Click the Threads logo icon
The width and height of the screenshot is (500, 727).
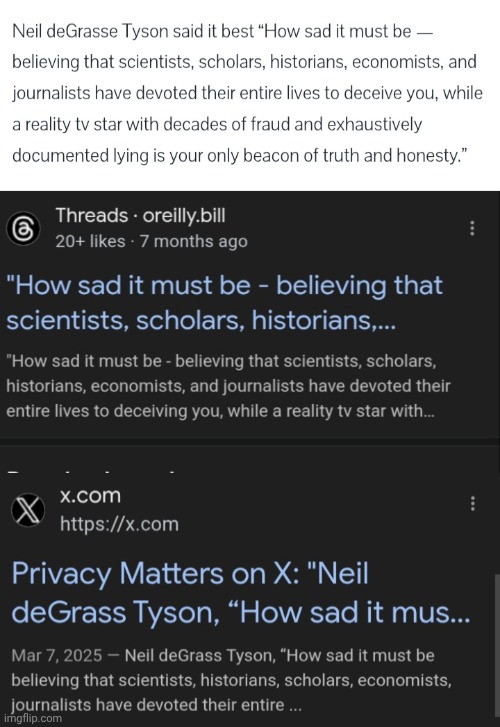pyautogui.click(x=23, y=228)
